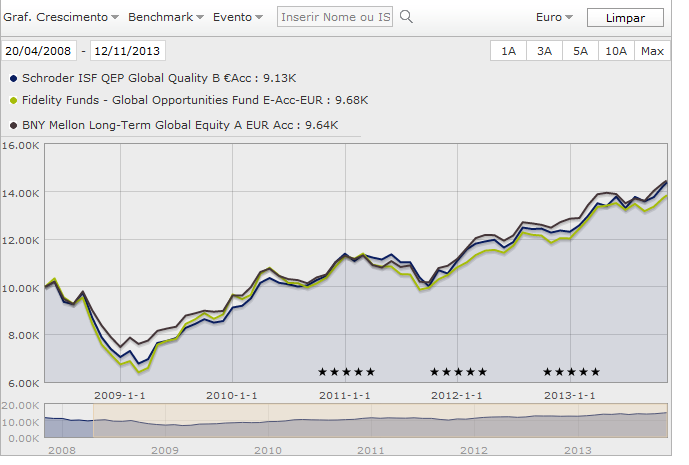Click the dark blue Schroder legend dot

pos(13,79)
